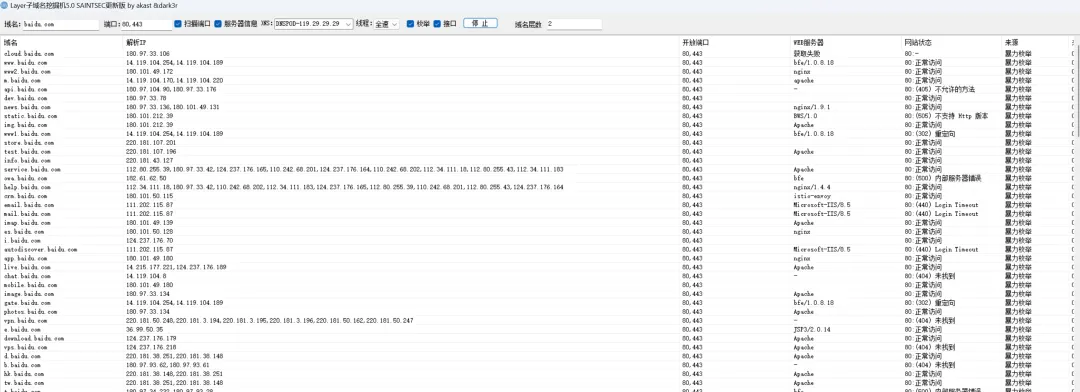Viewport: 1080px width, 392px height.
Task: Click the Layer app icon in title bar
Action: 5,5
